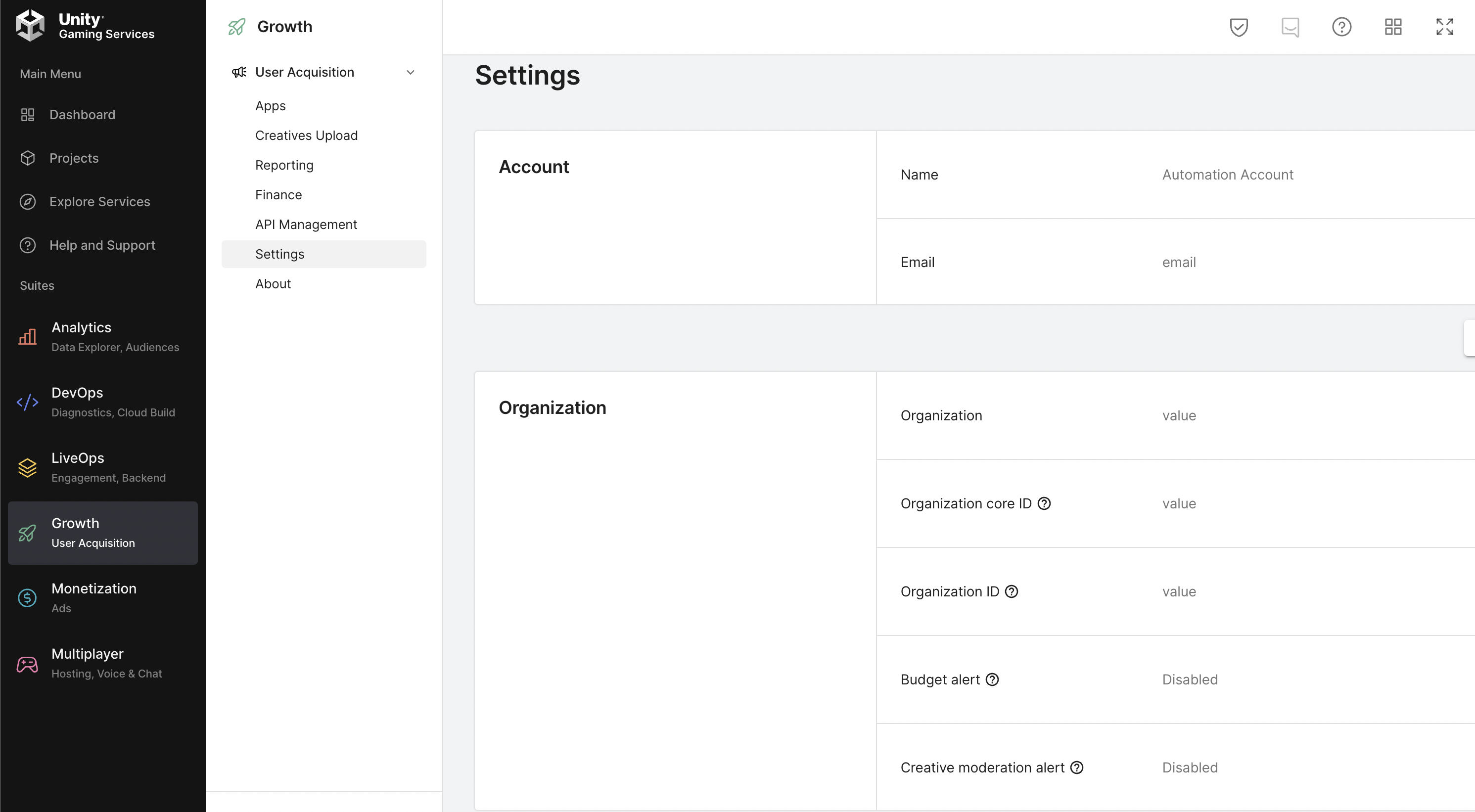
Task: Click the Multiplayer gamepad icon
Action: tap(28, 663)
